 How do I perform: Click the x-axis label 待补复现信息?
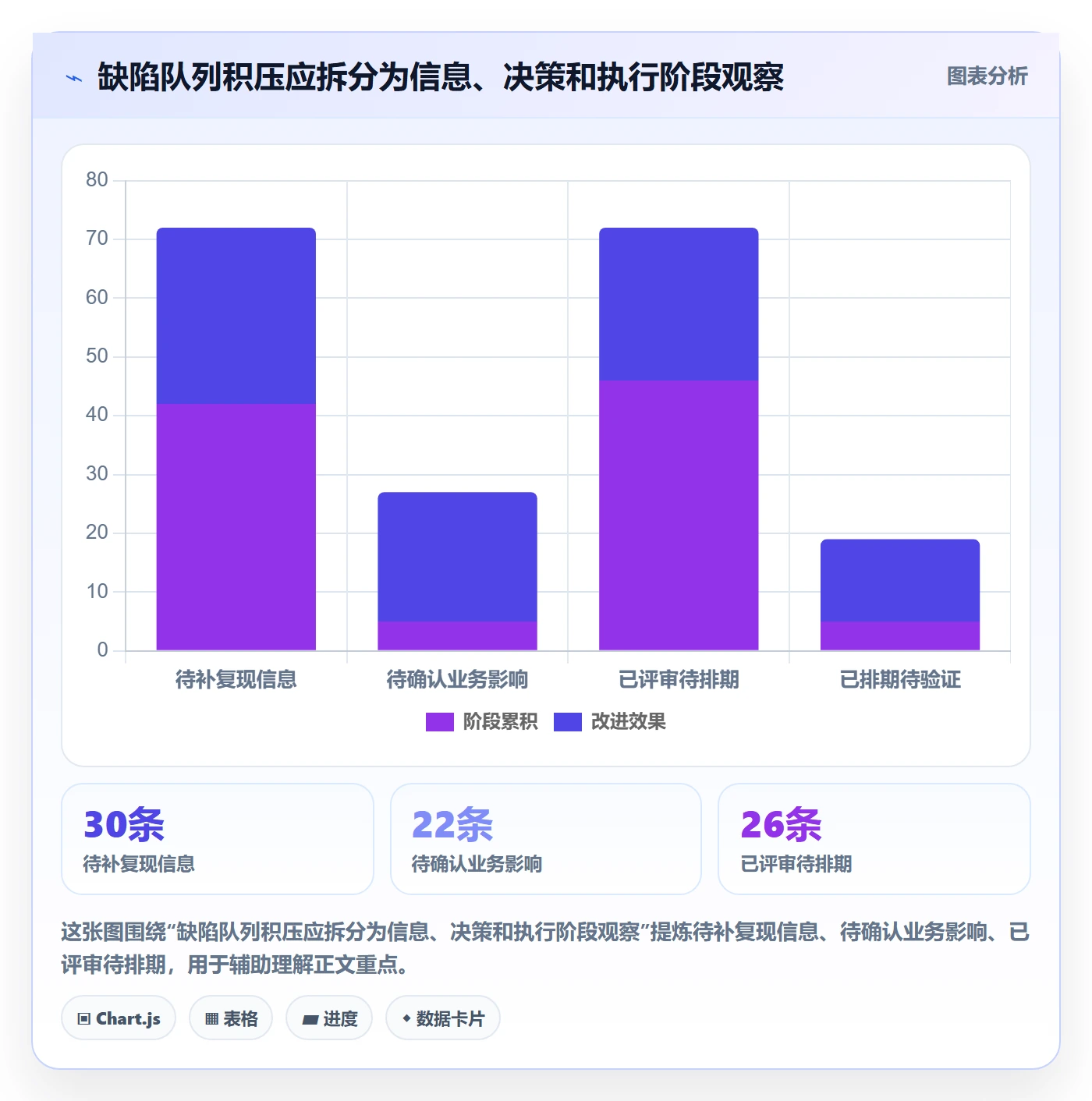coord(236,680)
